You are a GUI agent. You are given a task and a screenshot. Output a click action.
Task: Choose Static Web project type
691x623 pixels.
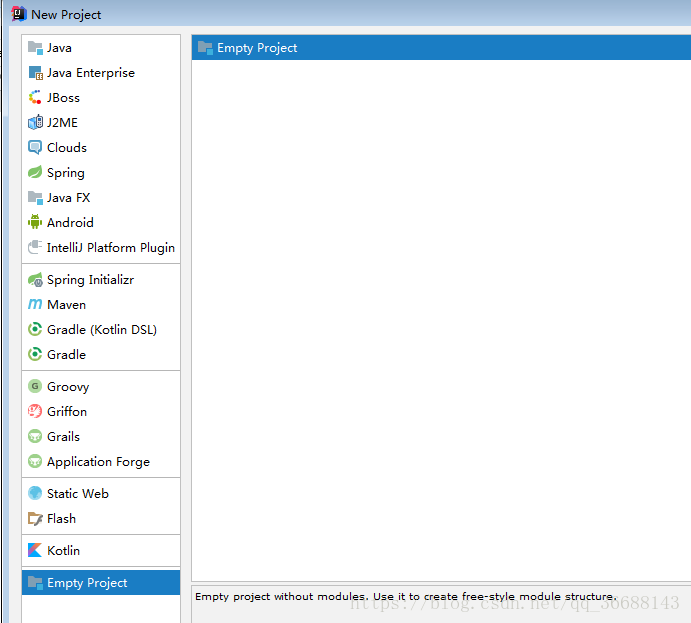tap(101, 493)
